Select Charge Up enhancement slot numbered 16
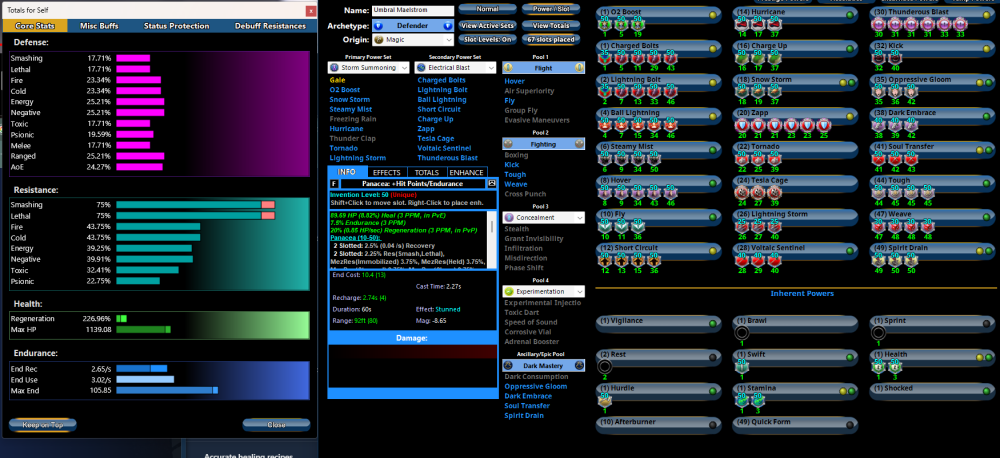This screenshot has width=1000, height=458. pos(742,58)
